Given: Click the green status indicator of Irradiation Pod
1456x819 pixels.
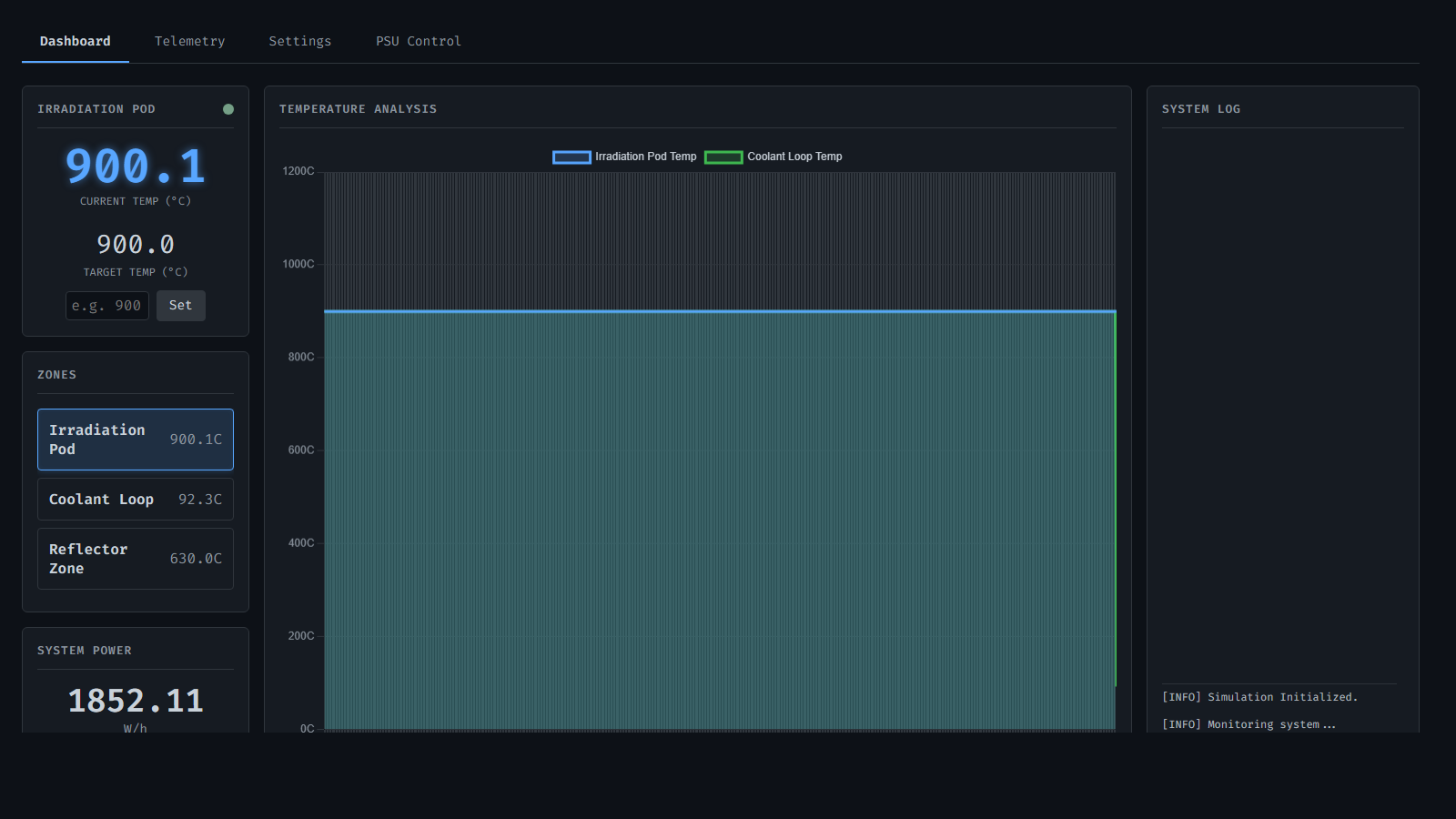Looking at the screenshot, I should (x=228, y=109).
